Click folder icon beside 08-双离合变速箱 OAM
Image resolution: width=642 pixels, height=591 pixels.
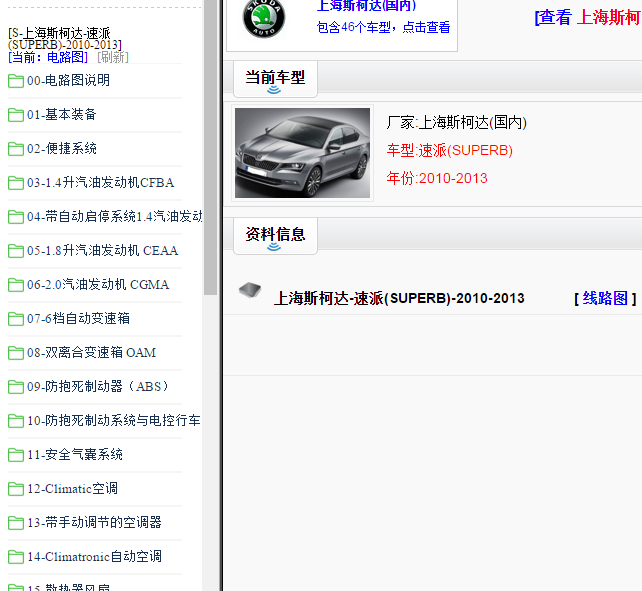16,353
